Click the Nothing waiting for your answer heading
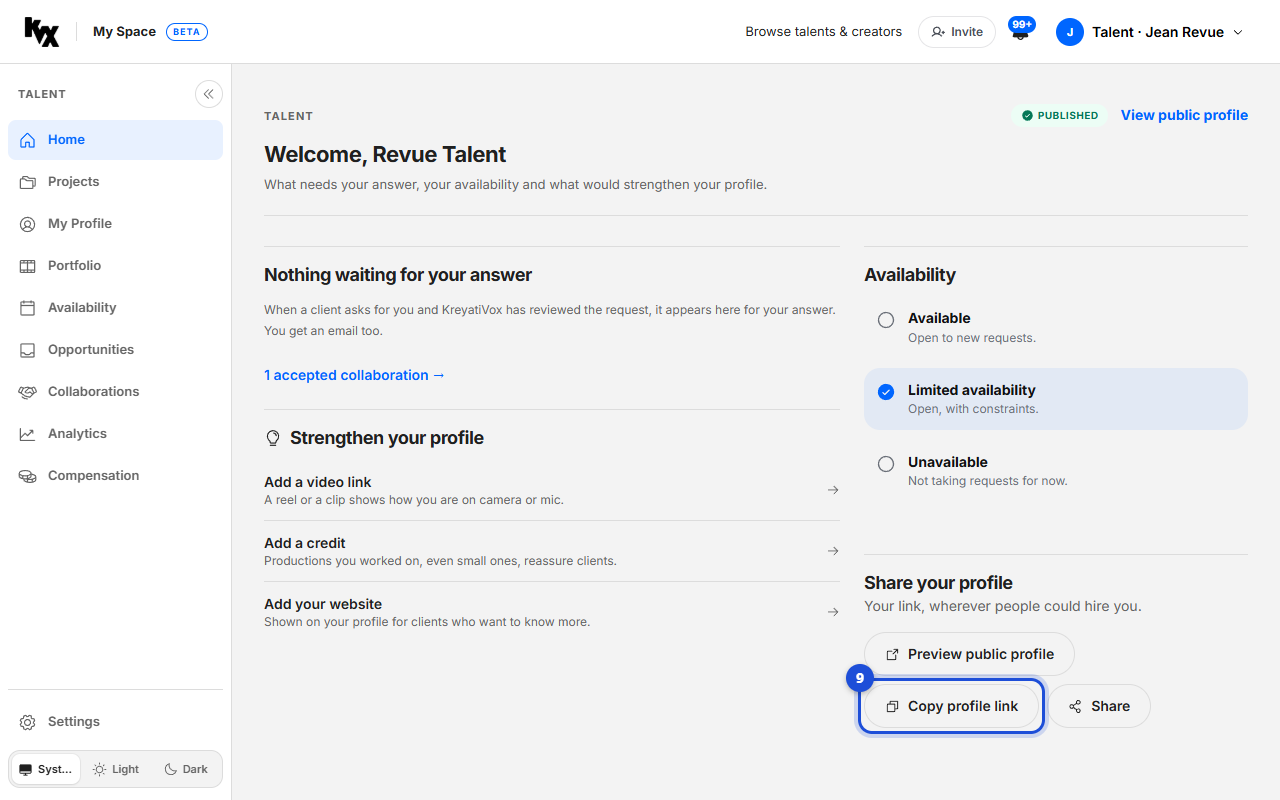 pos(398,275)
